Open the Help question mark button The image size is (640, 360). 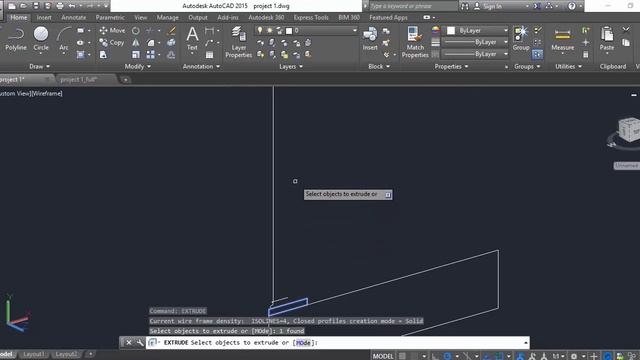(x=571, y=6)
